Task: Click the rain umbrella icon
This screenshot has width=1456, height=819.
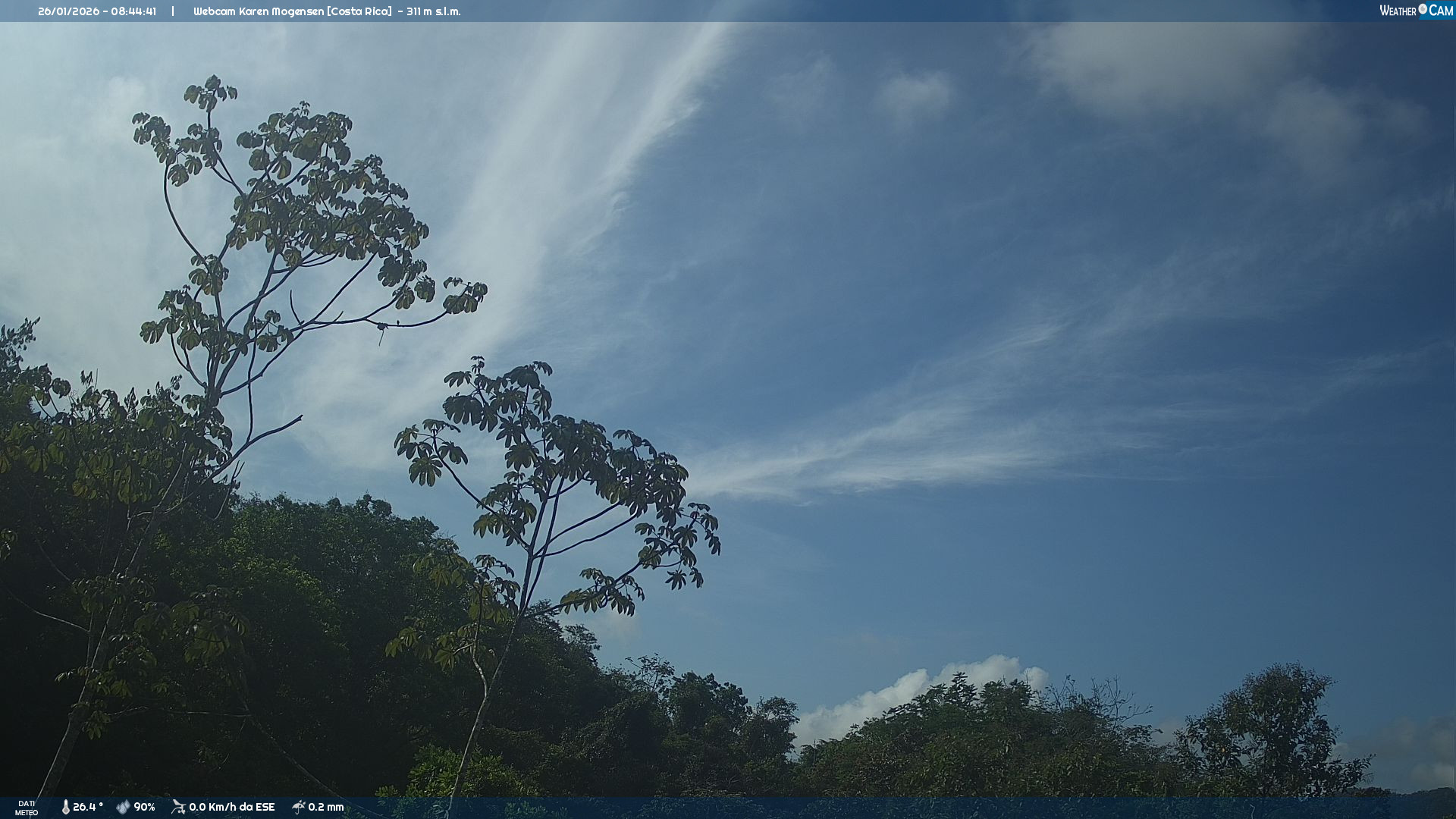Action: (x=299, y=807)
